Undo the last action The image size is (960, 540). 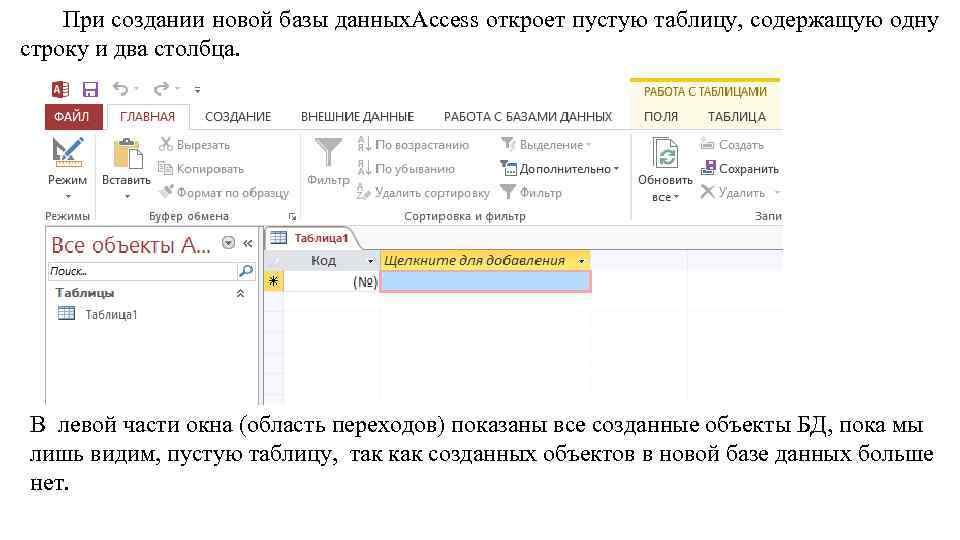point(121,89)
